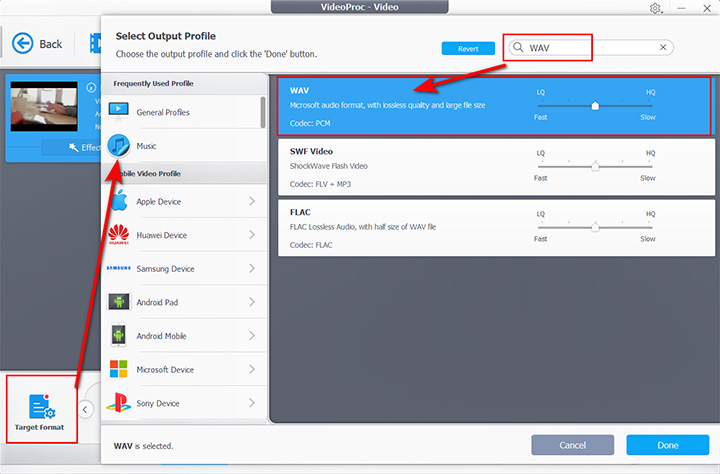This screenshot has width=720, height=474.
Task: Expand Android Mobile chevron
Action: click(x=252, y=336)
